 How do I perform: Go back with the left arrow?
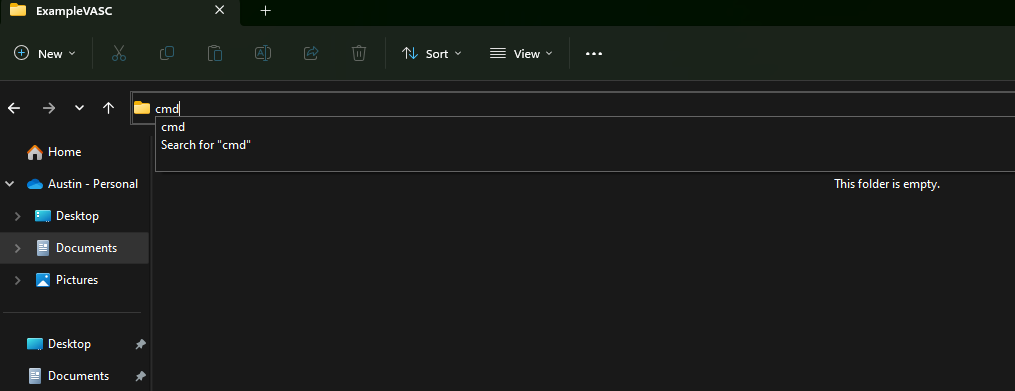[14, 108]
